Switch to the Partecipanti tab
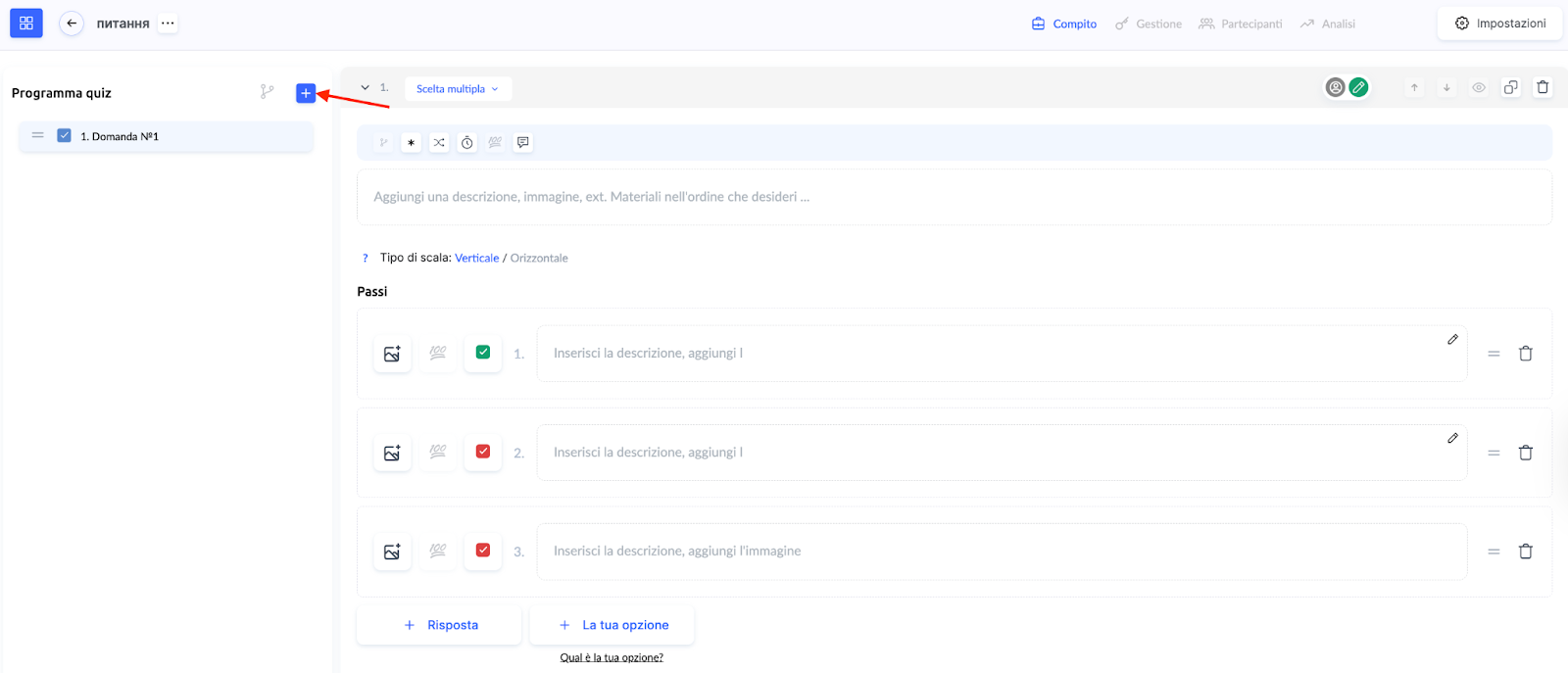The height and width of the screenshot is (673, 1568). coord(1241,24)
